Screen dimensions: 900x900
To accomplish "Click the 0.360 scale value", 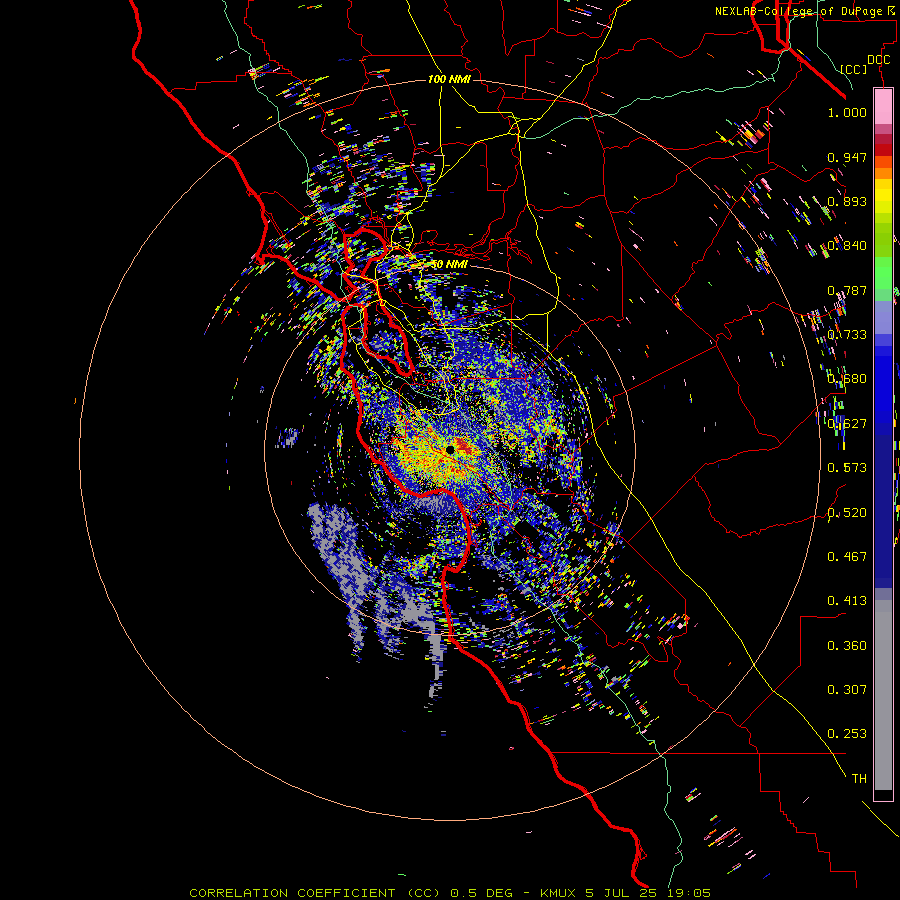I will coord(847,646).
